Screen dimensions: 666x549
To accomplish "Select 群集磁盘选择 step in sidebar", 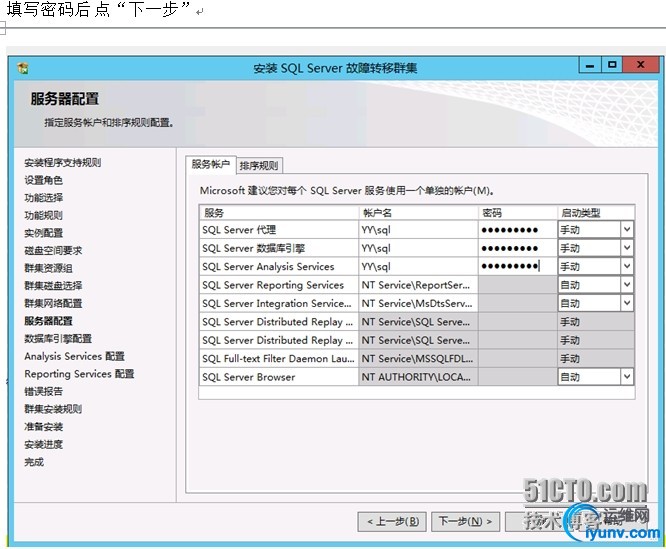I will click(x=53, y=286).
